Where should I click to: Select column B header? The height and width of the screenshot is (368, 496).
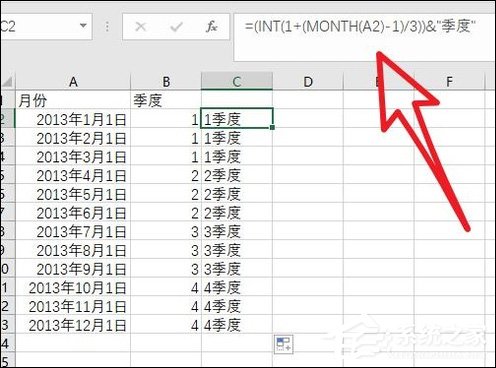[166, 82]
